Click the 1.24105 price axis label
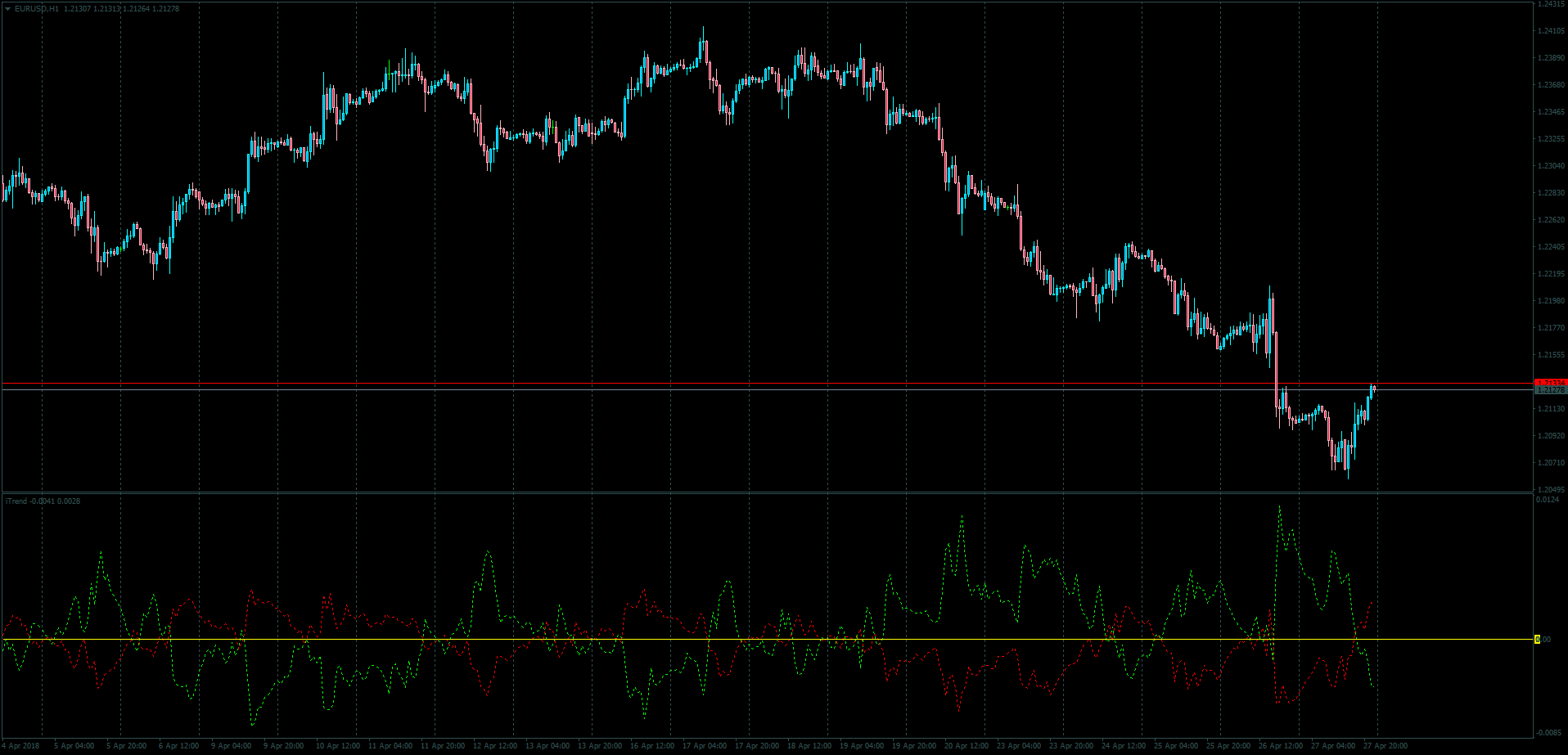The image size is (1568, 755). pos(1551,31)
